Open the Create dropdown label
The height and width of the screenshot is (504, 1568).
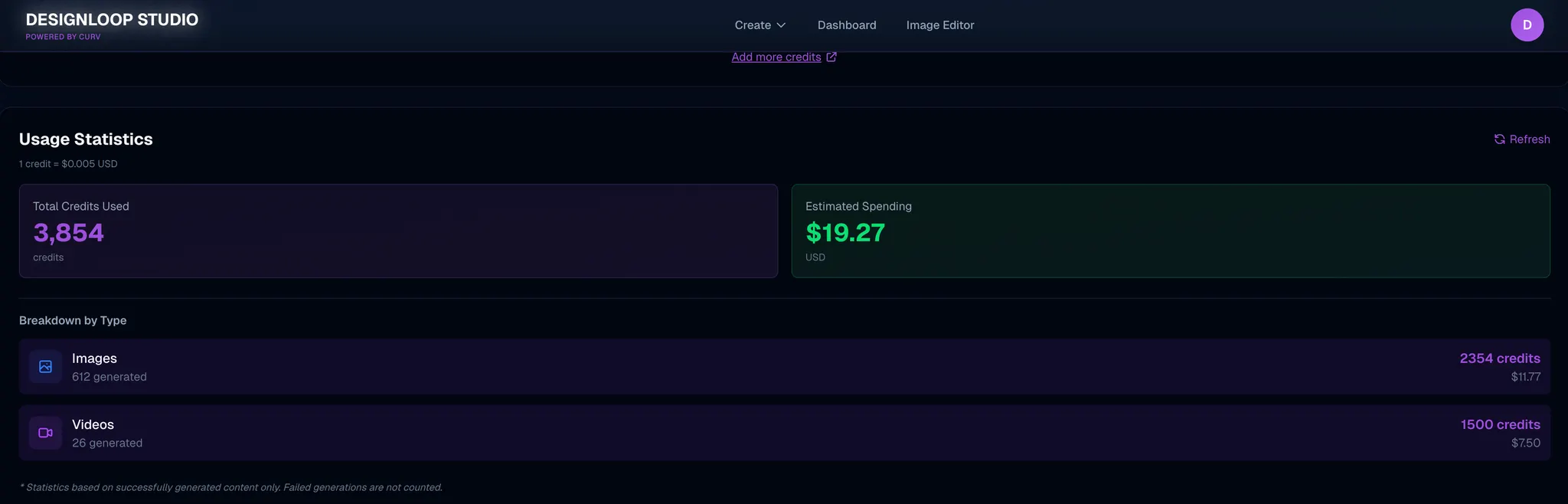[753, 25]
